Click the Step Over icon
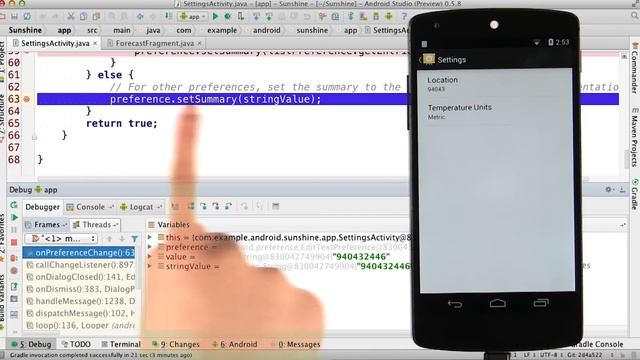Image resolution: width=640 pixels, height=360 pixels. 191,207
